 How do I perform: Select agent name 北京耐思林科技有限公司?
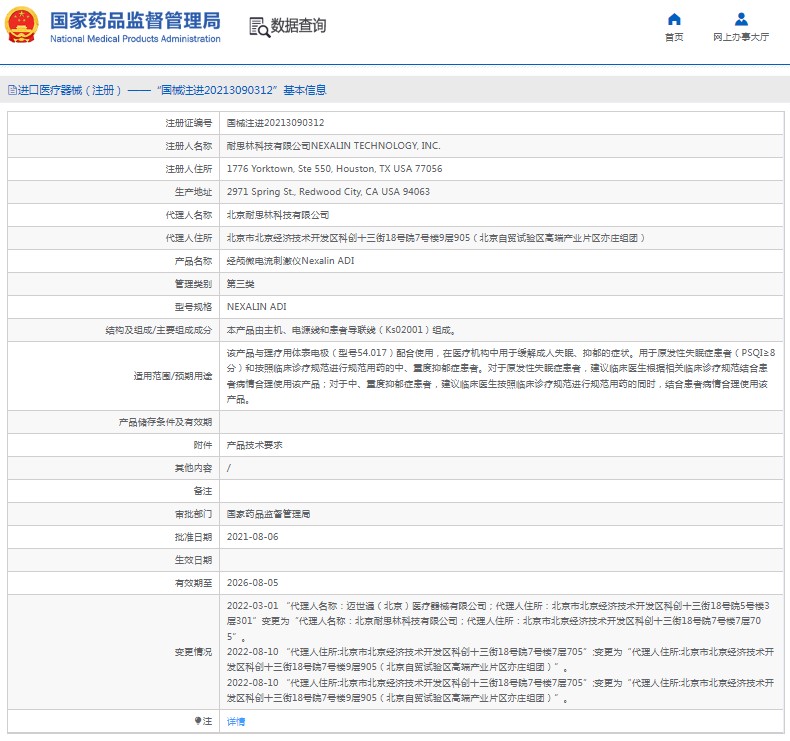tap(278, 215)
